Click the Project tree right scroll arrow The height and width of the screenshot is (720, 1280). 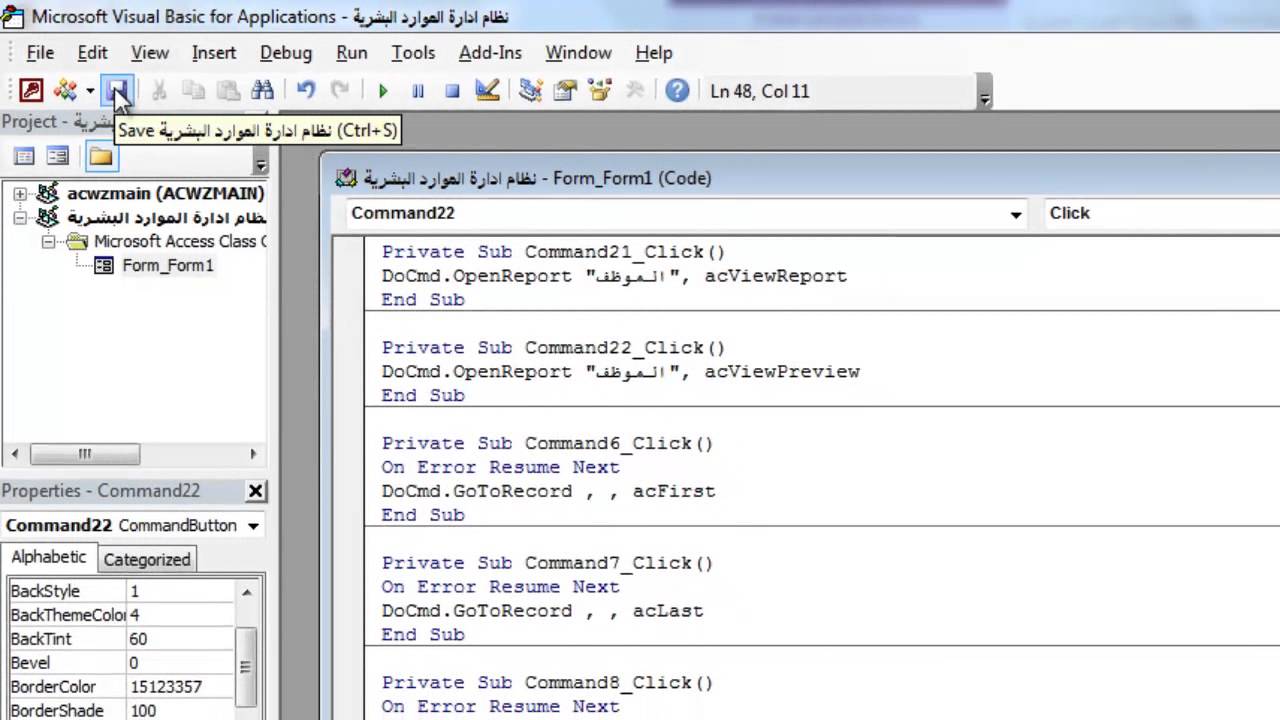point(253,454)
